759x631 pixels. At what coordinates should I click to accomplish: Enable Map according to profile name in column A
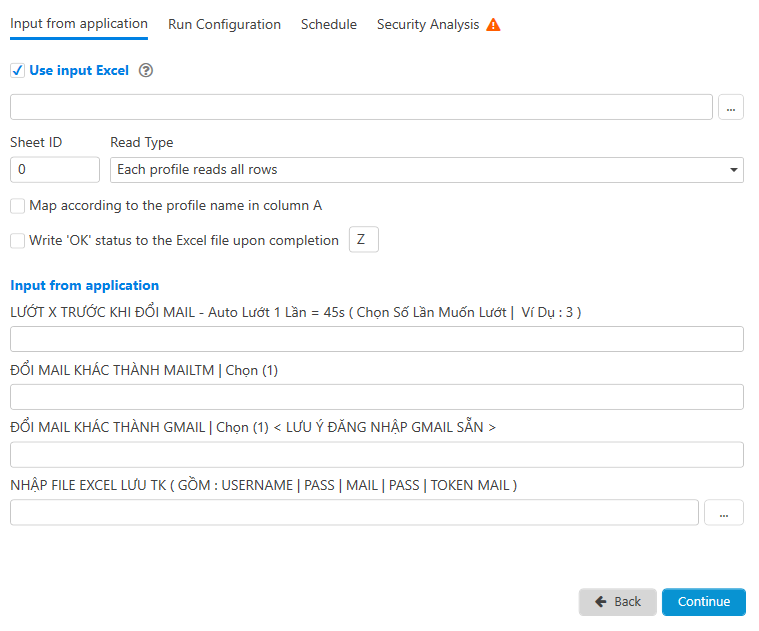coord(17,206)
